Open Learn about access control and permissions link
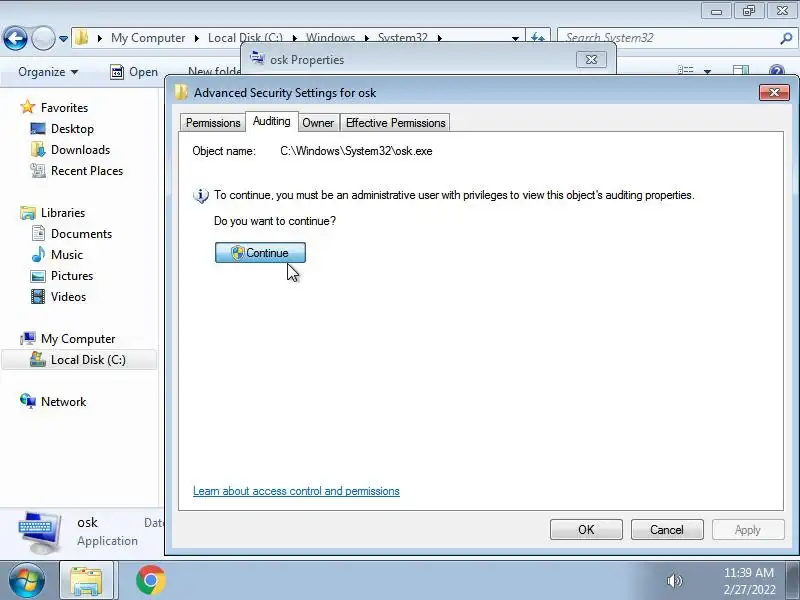800x600 pixels. pos(296,491)
